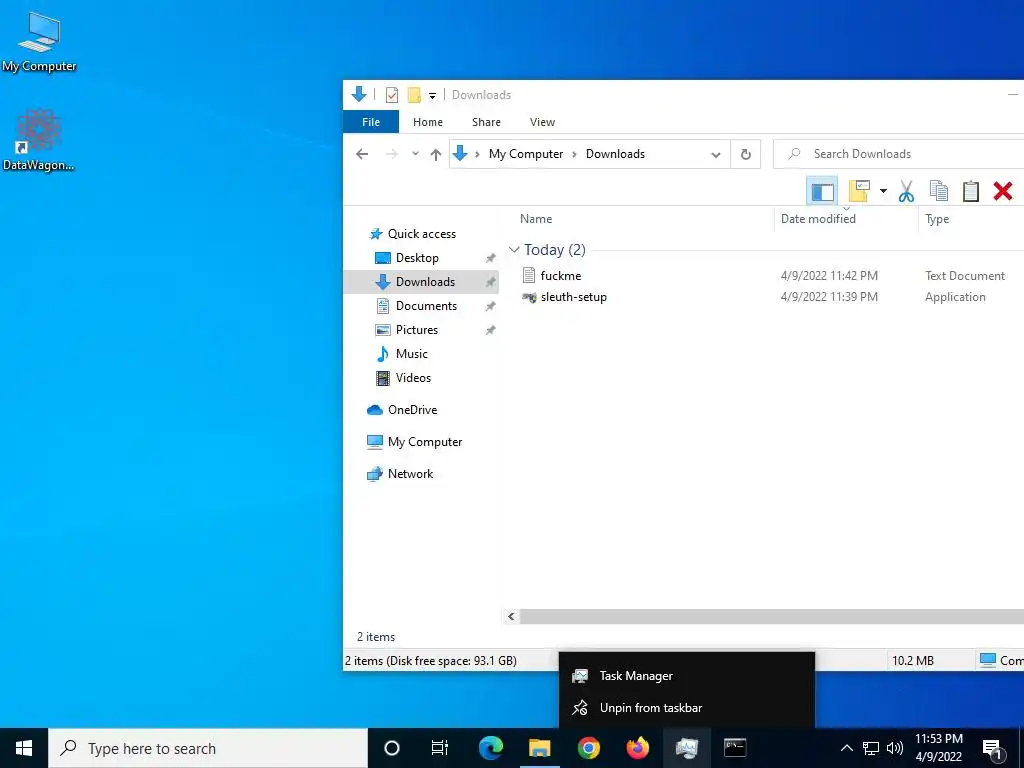Launch Firefox from taskbar
Screen dimensions: 1024x768
(x=637, y=748)
